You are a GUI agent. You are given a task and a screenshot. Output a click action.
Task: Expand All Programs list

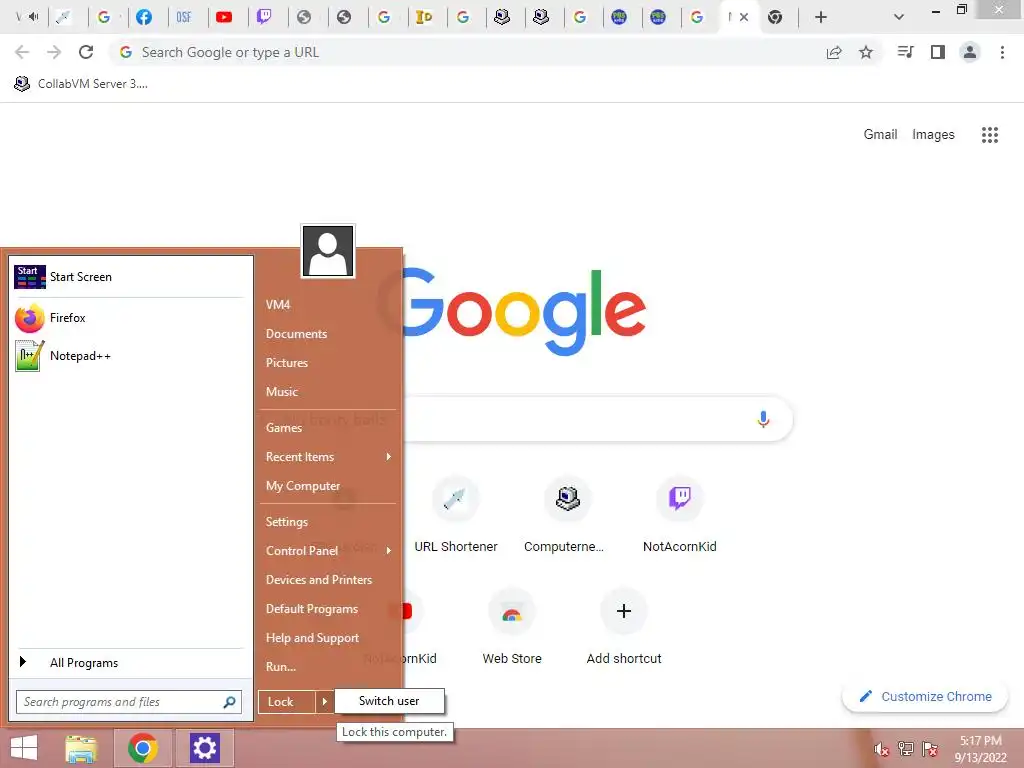[129, 663]
